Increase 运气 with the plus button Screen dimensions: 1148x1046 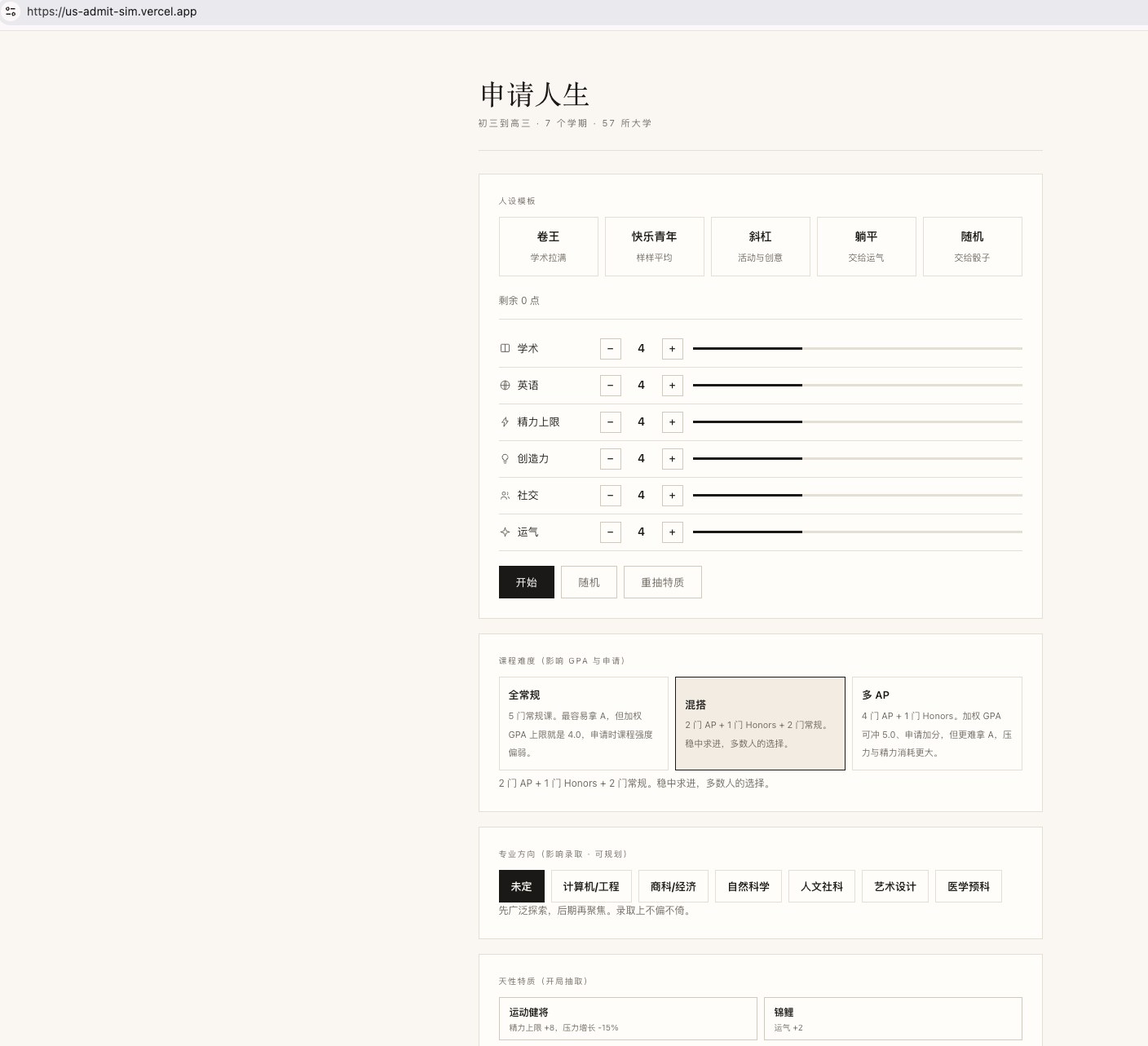coord(672,532)
